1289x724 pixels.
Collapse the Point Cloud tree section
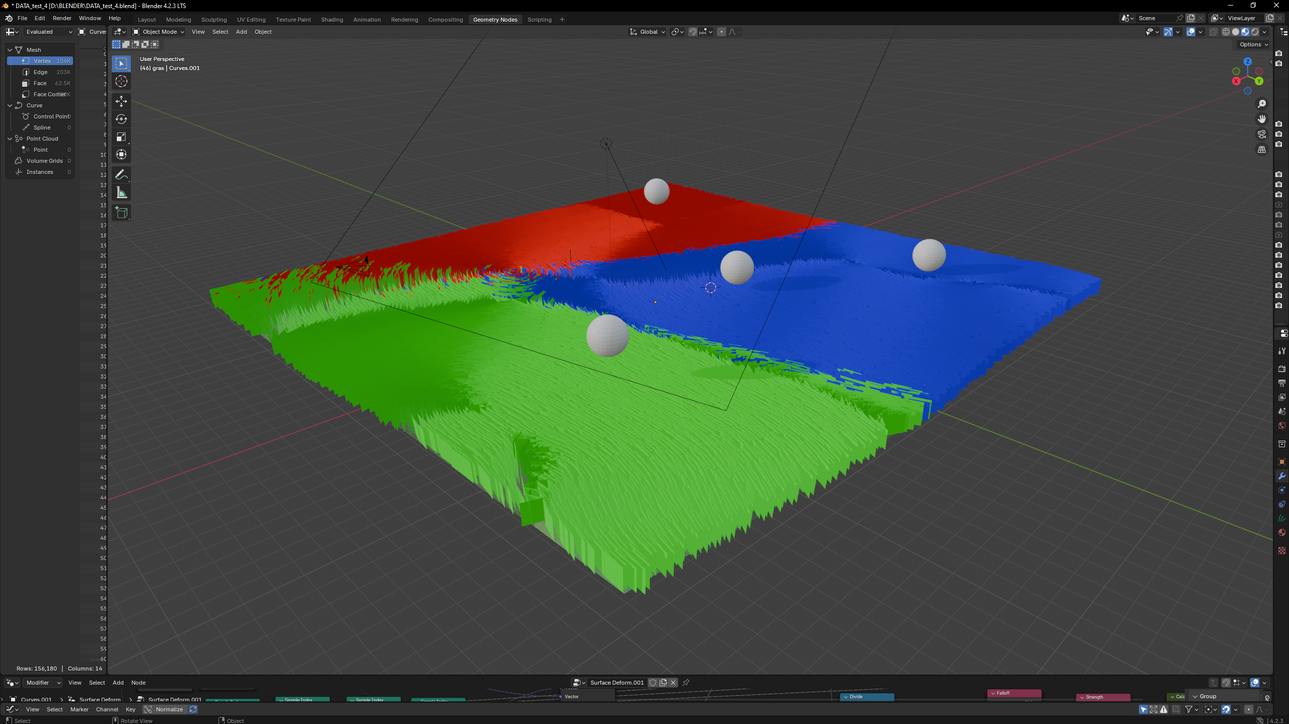(x=10, y=139)
